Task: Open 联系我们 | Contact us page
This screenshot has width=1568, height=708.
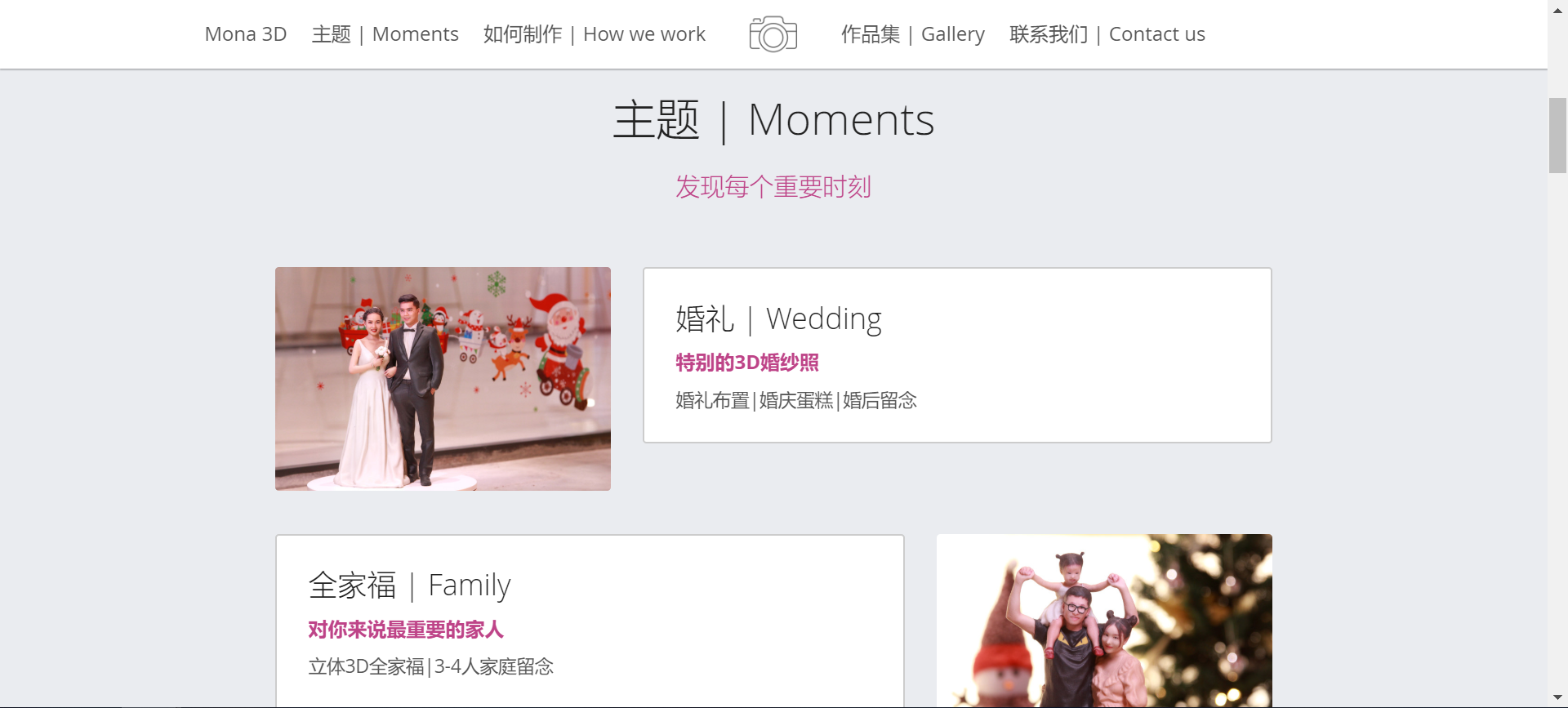Action: [1107, 34]
